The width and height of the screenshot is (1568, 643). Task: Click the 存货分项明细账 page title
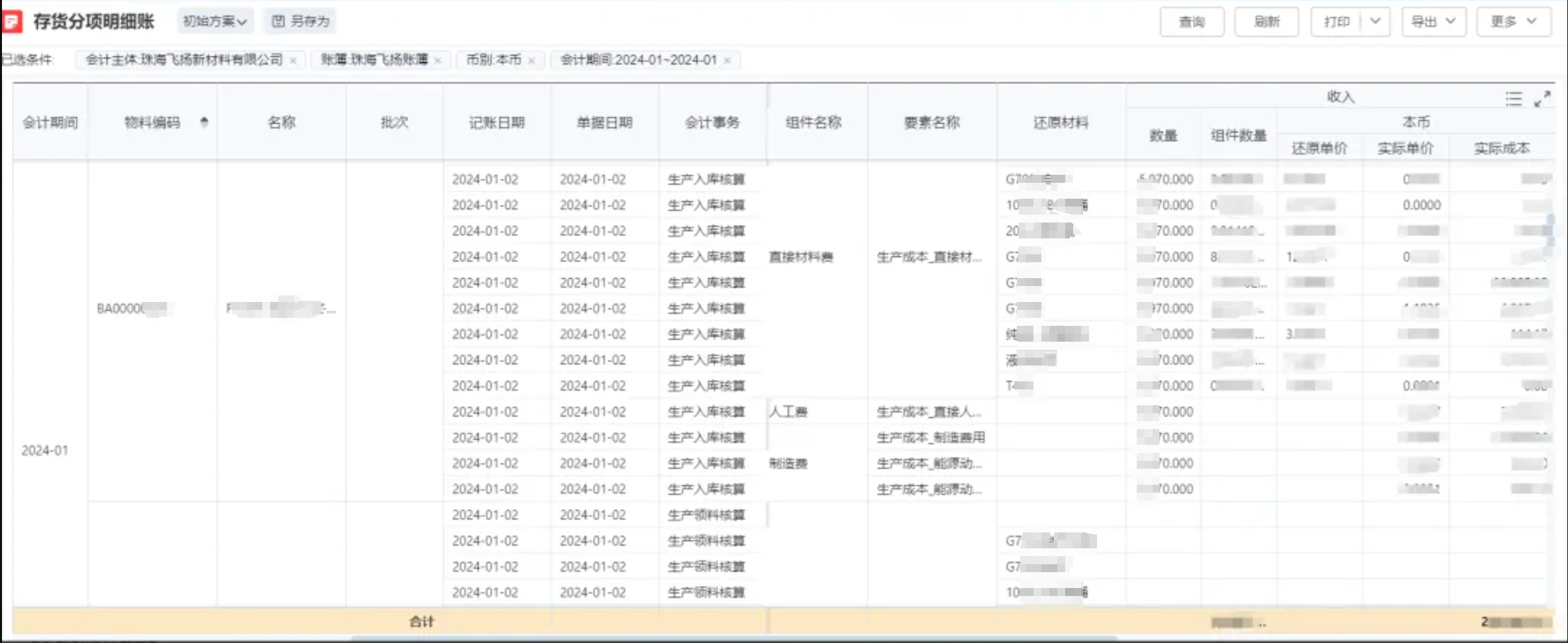(93, 22)
